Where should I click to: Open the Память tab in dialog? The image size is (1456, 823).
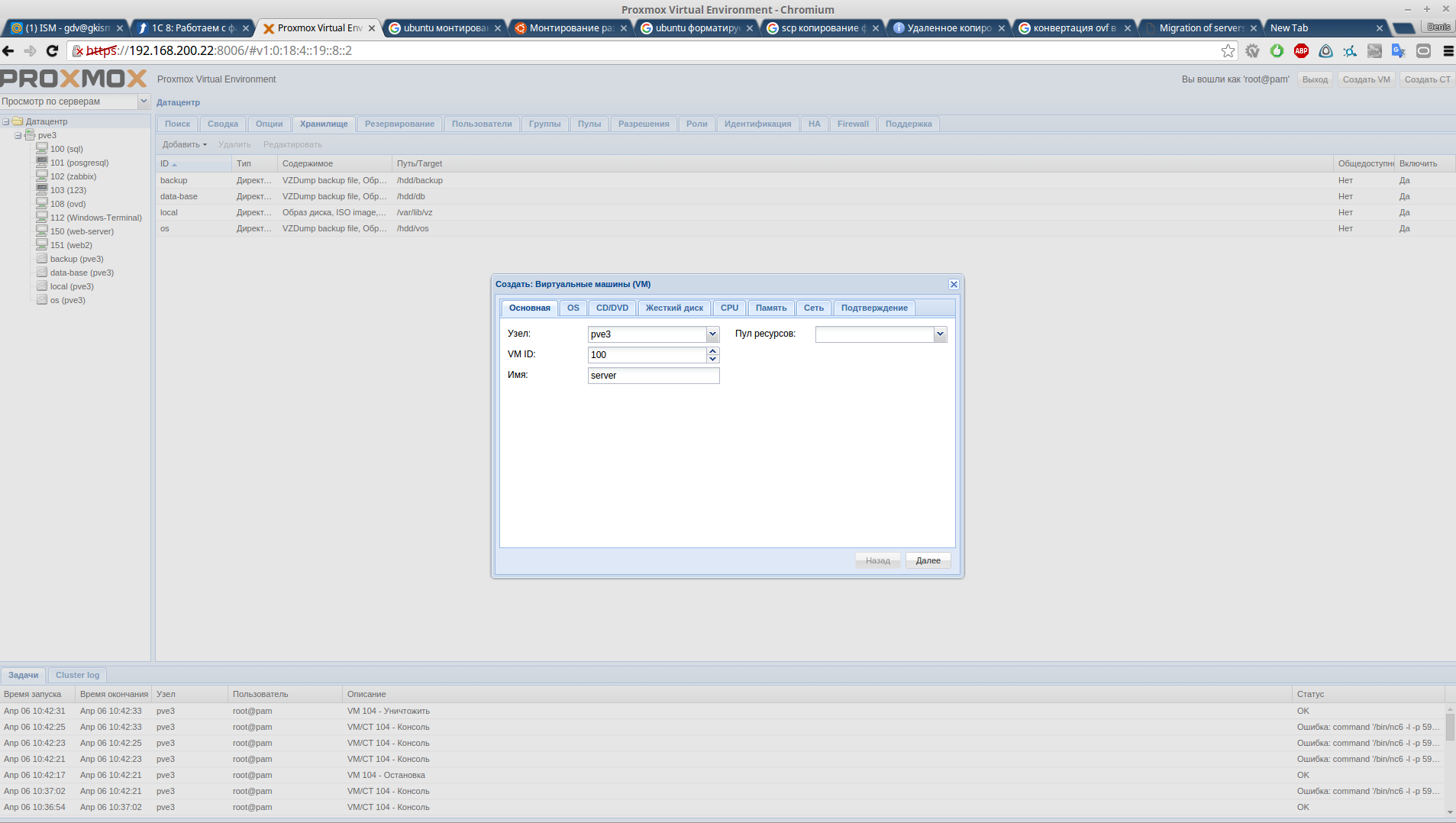(771, 308)
